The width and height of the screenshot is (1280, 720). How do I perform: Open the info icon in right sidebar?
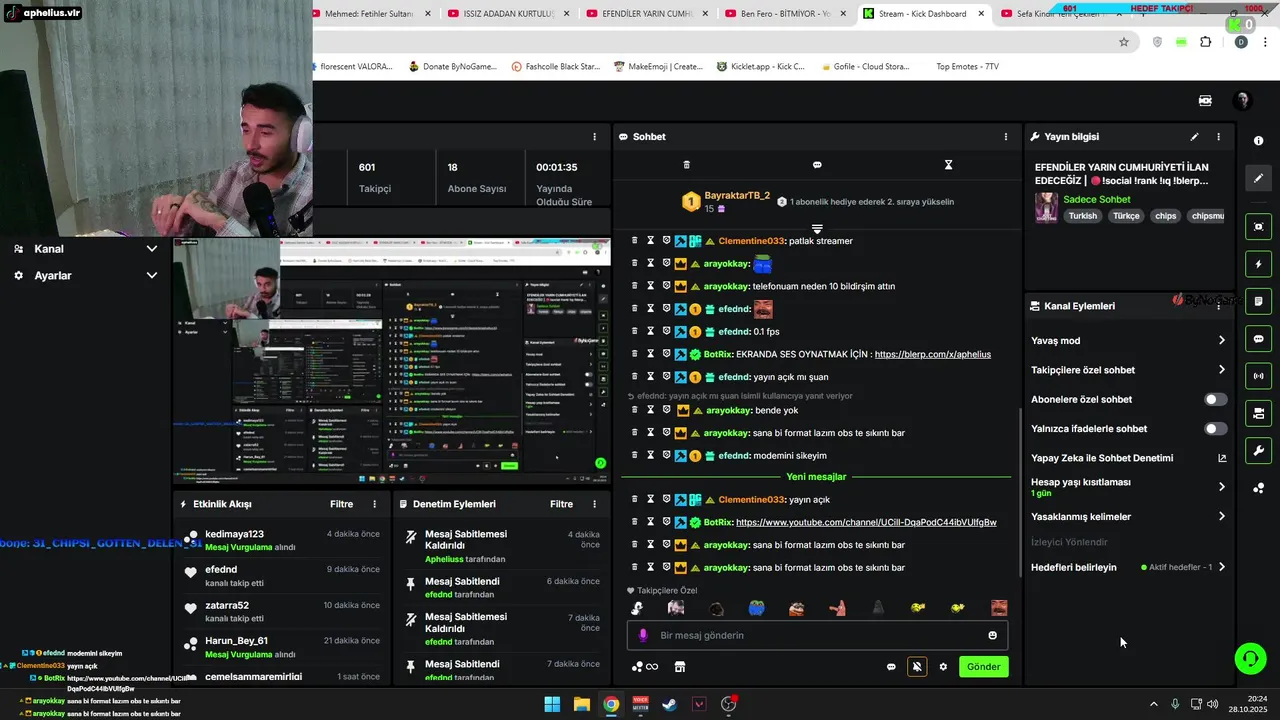point(1259,141)
